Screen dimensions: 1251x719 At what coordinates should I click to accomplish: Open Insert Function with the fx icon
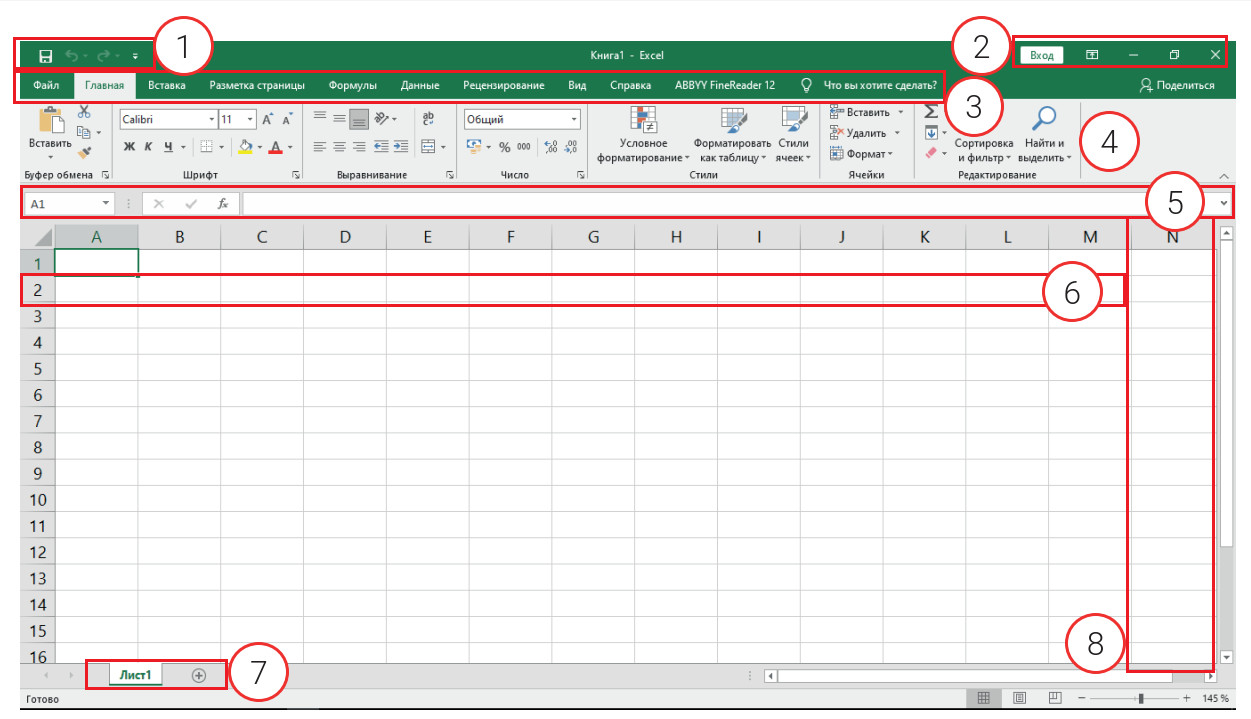pyautogui.click(x=223, y=203)
